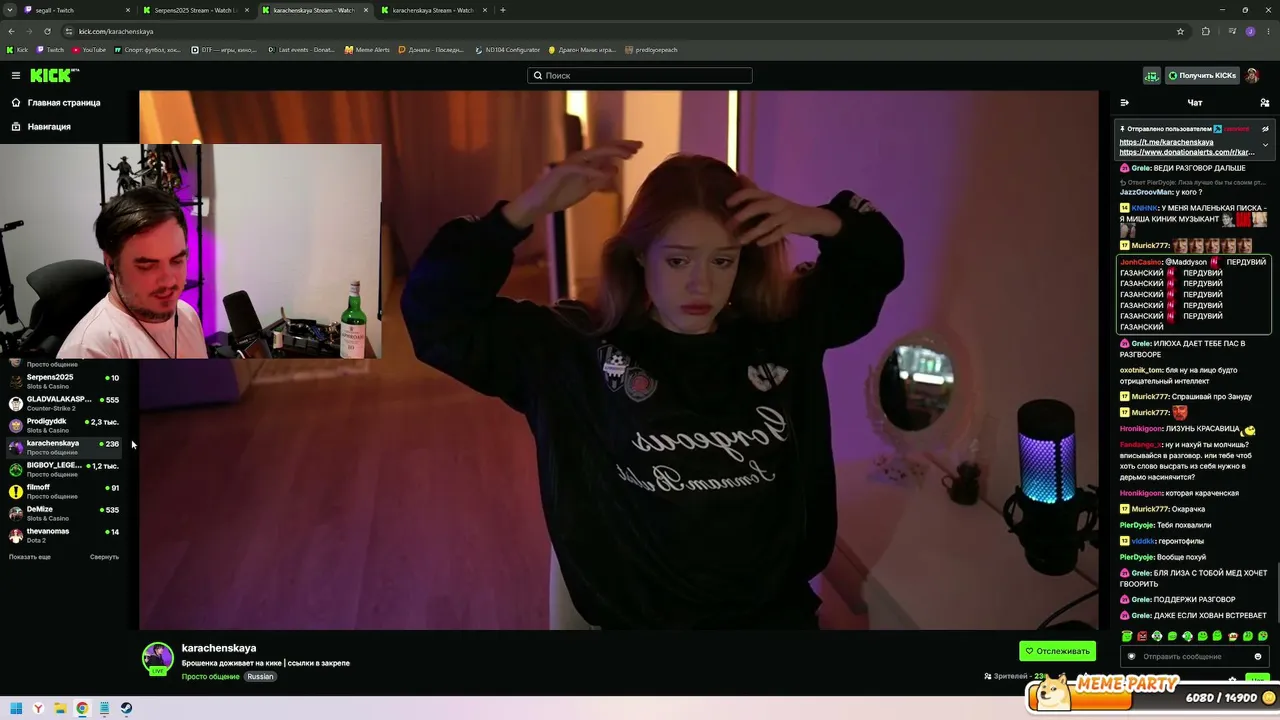
Task: Open Главная страница in the sidebar
Action: (x=56, y=103)
